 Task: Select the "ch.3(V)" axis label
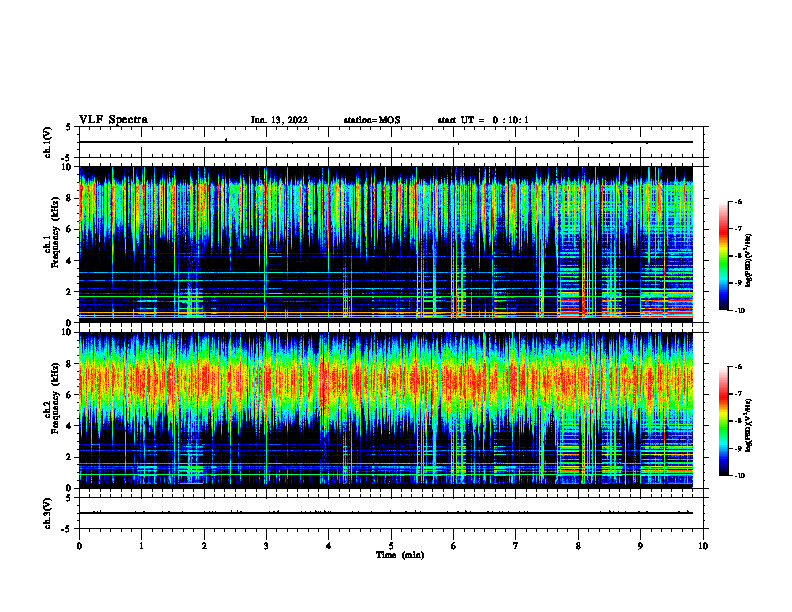47,513
